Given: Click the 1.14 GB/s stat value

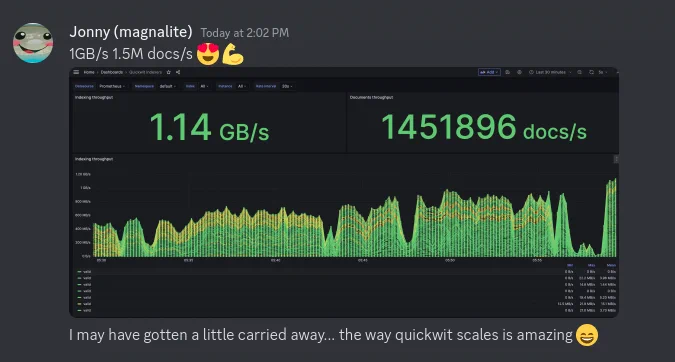Looking at the screenshot, I should coord(209,127).
